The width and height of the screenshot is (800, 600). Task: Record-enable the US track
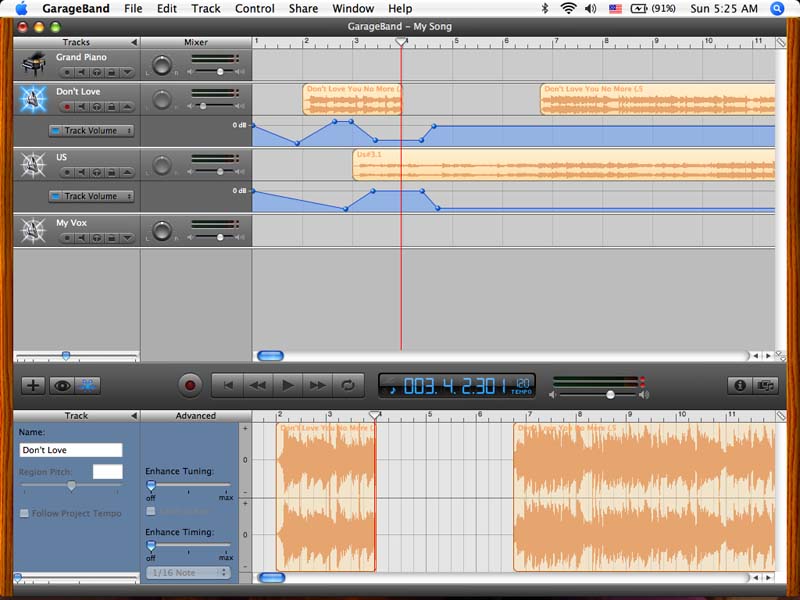(x=67, y=172)
